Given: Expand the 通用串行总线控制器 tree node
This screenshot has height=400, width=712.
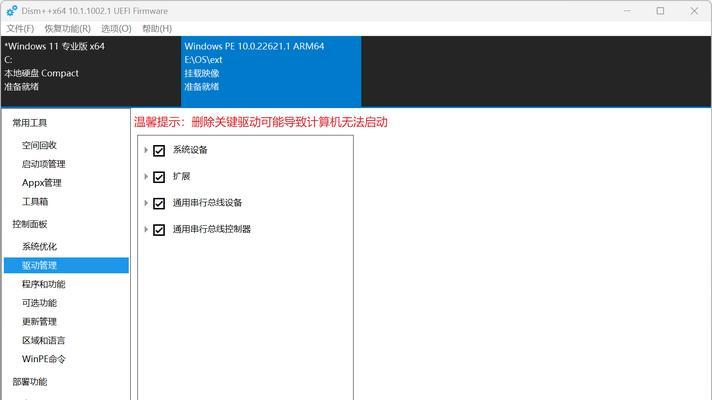Looking at the screenshot, I should (x=146, y=229).
